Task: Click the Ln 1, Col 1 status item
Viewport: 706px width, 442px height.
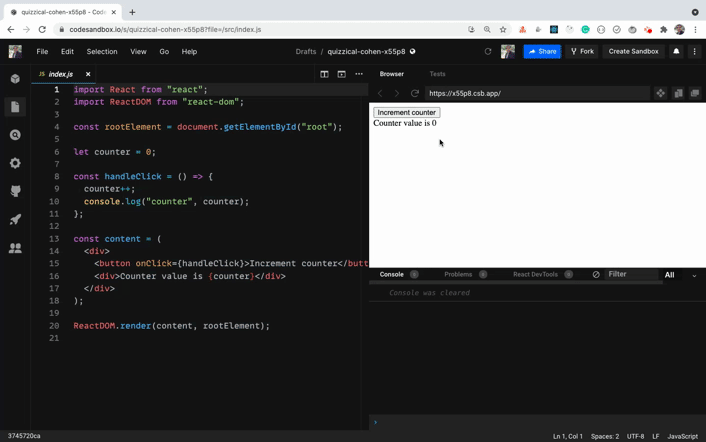Action: 568,436
